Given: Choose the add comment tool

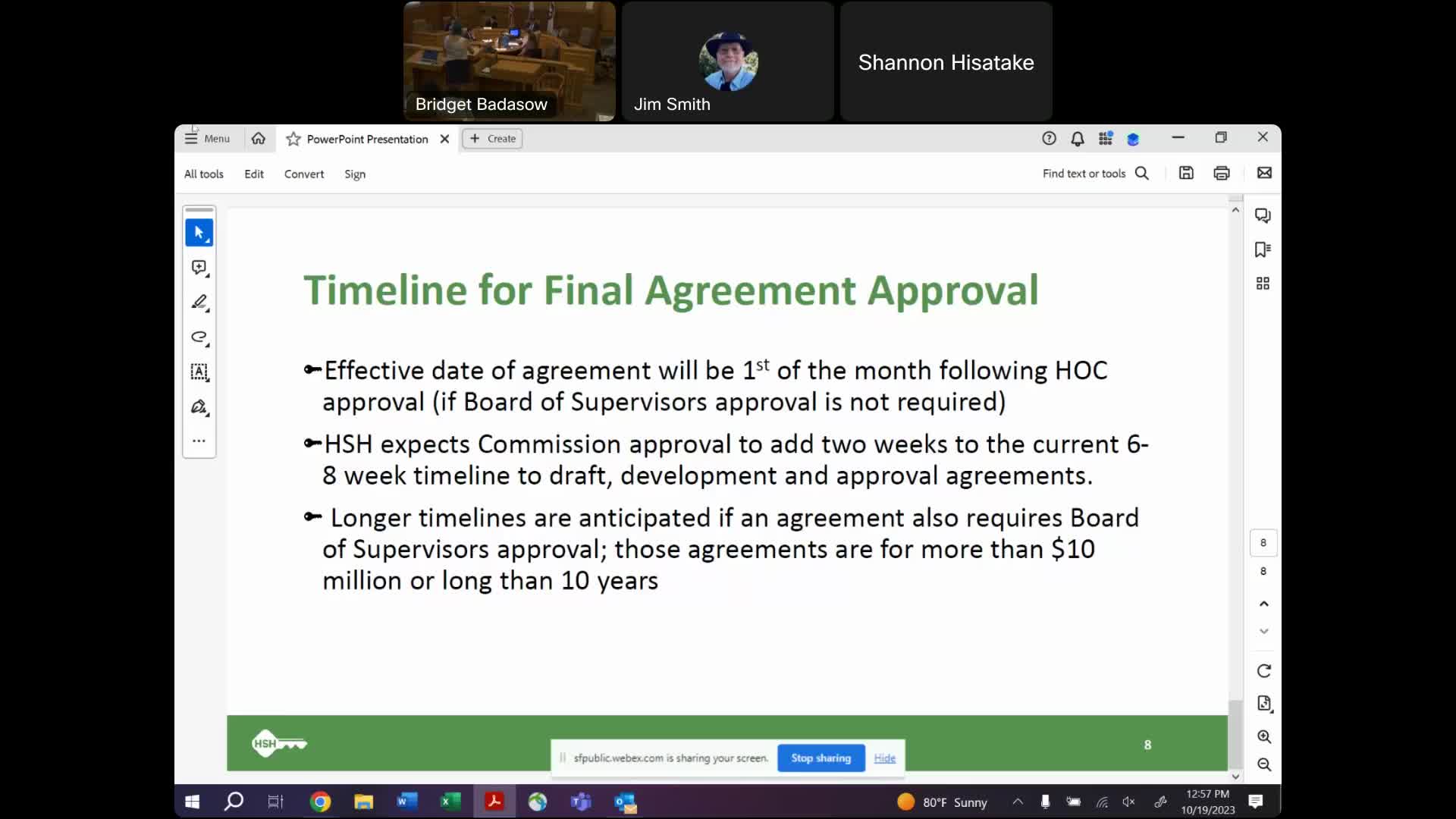Looking at the screenshot, I should click(x=199, y=268).
